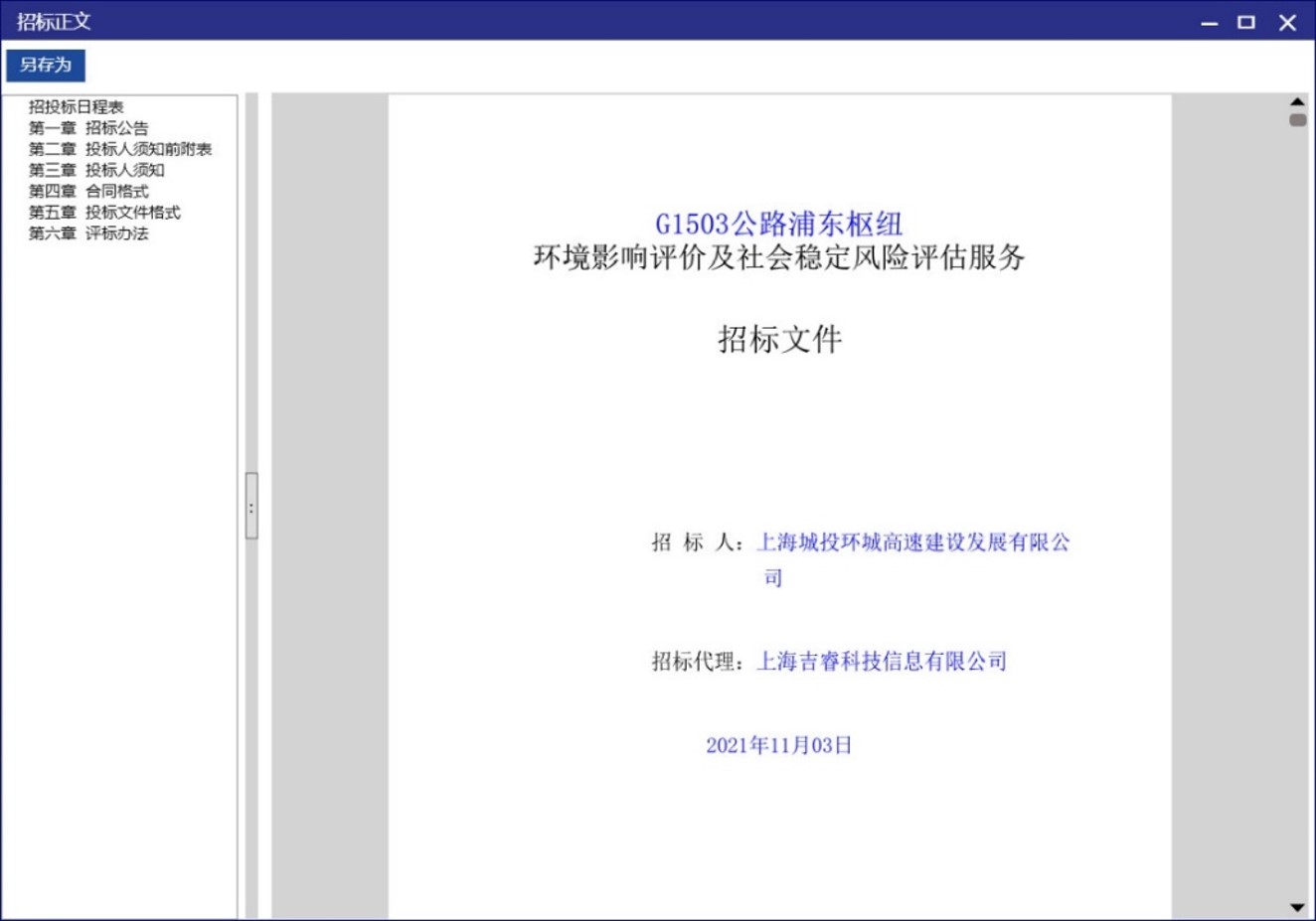Click the vertical scrollbar thumb
The width and height of the screenshot is (1316, 921).
click(x=1297, y=120)
